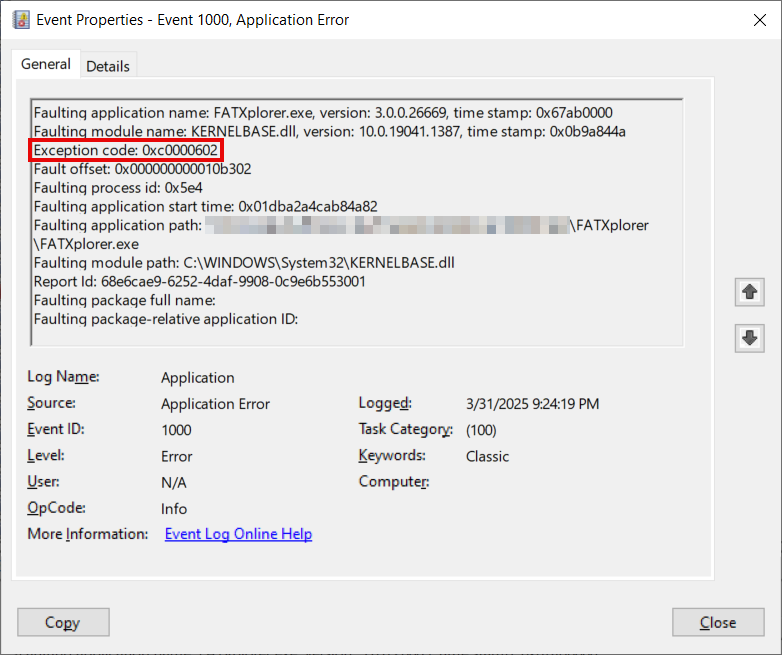Open Event Log Online Help link
This screenshot has width=782, height=655.
238,534
